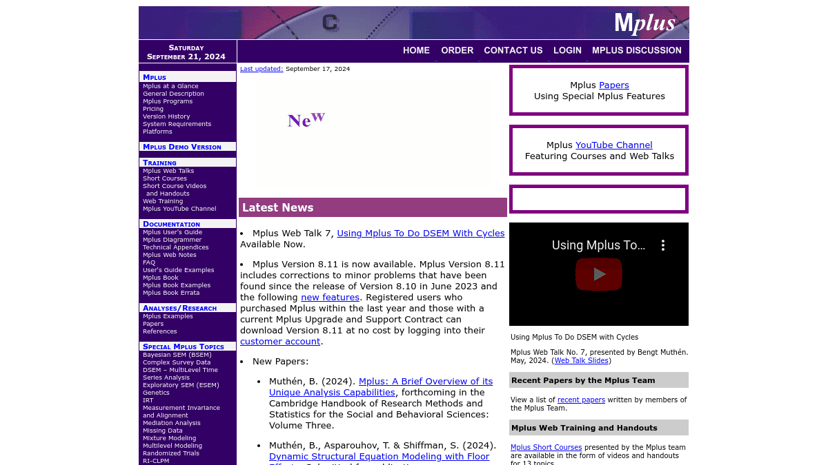Select Special Mplus Topics heading
The height and width of the screenshot is (465, 828).
point(183,346)
